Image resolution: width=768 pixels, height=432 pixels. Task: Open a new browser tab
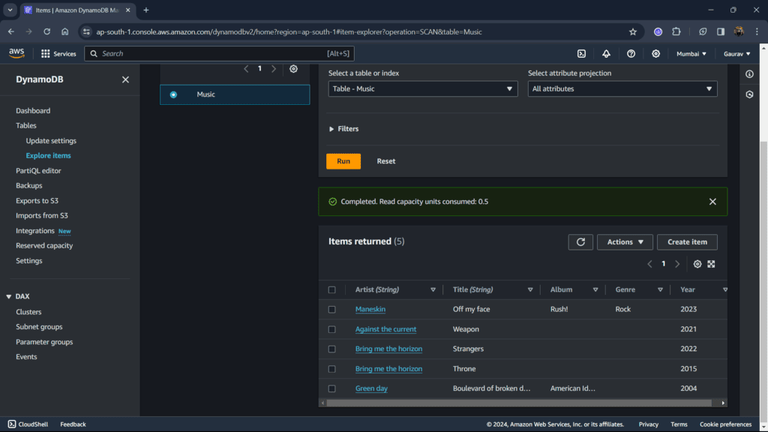click(146, 10)
